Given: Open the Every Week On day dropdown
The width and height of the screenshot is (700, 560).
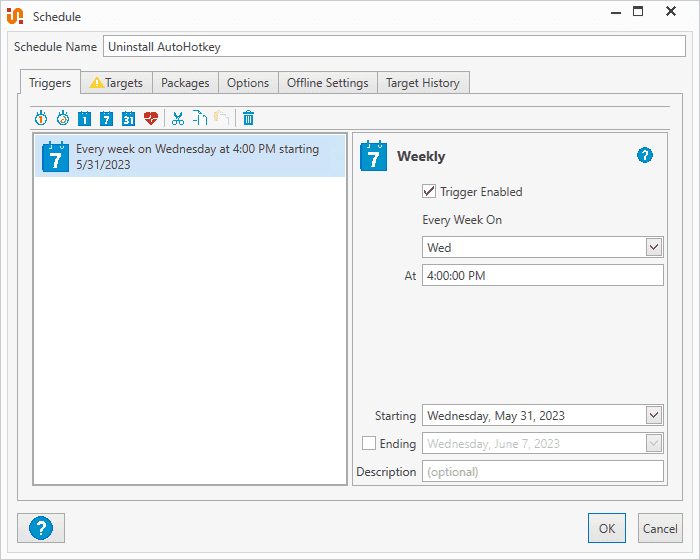Looking at the screenshot, I should pos(654,247).
